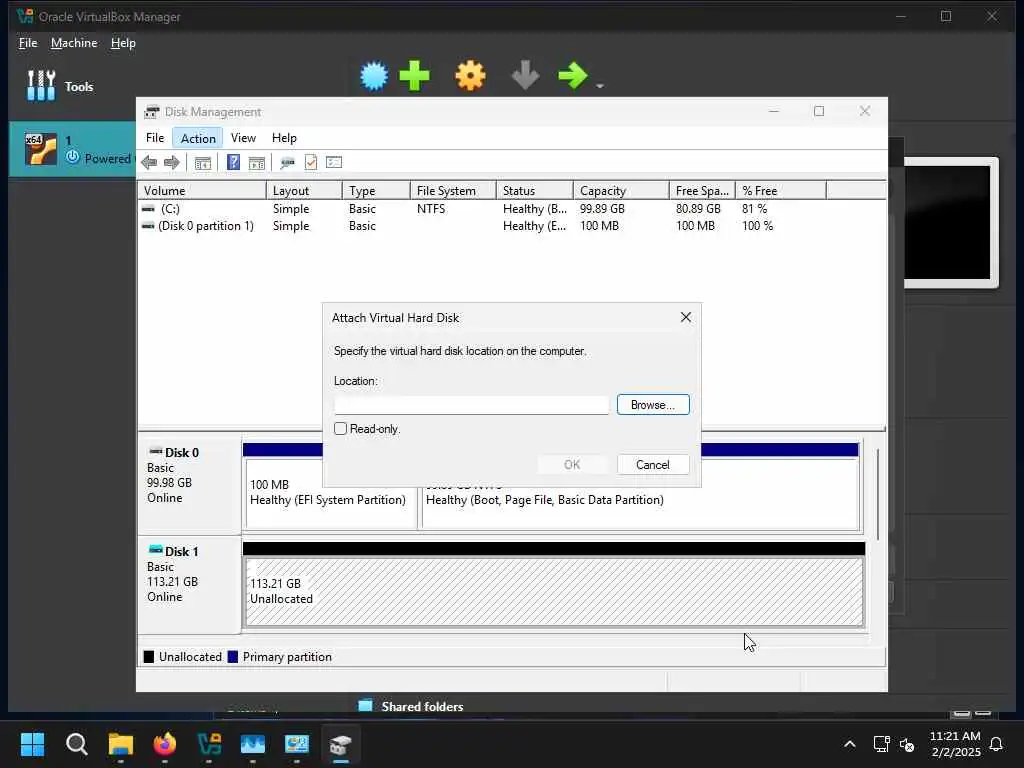Open the File menu in Disk Management

tap(155, 138)
